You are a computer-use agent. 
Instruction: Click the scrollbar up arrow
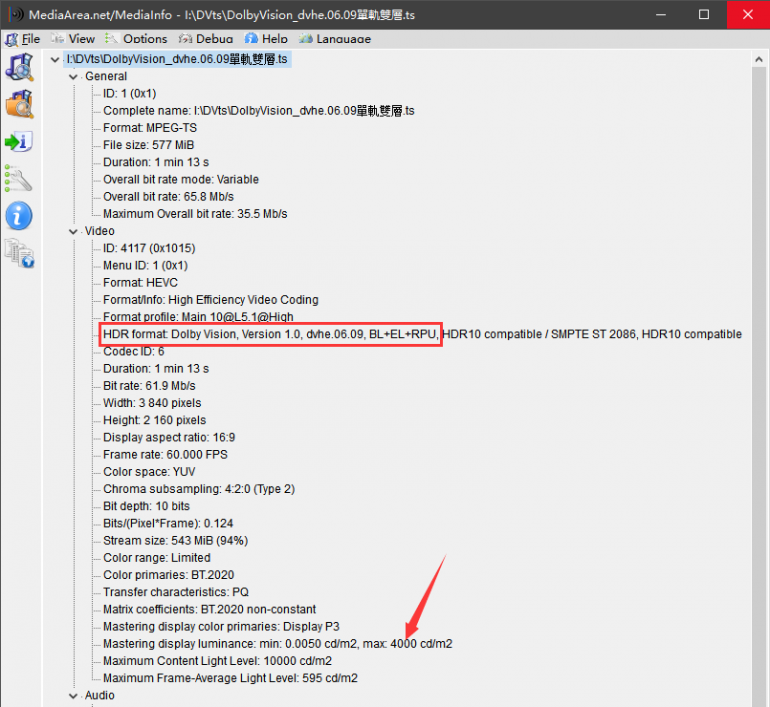point(759,59)
